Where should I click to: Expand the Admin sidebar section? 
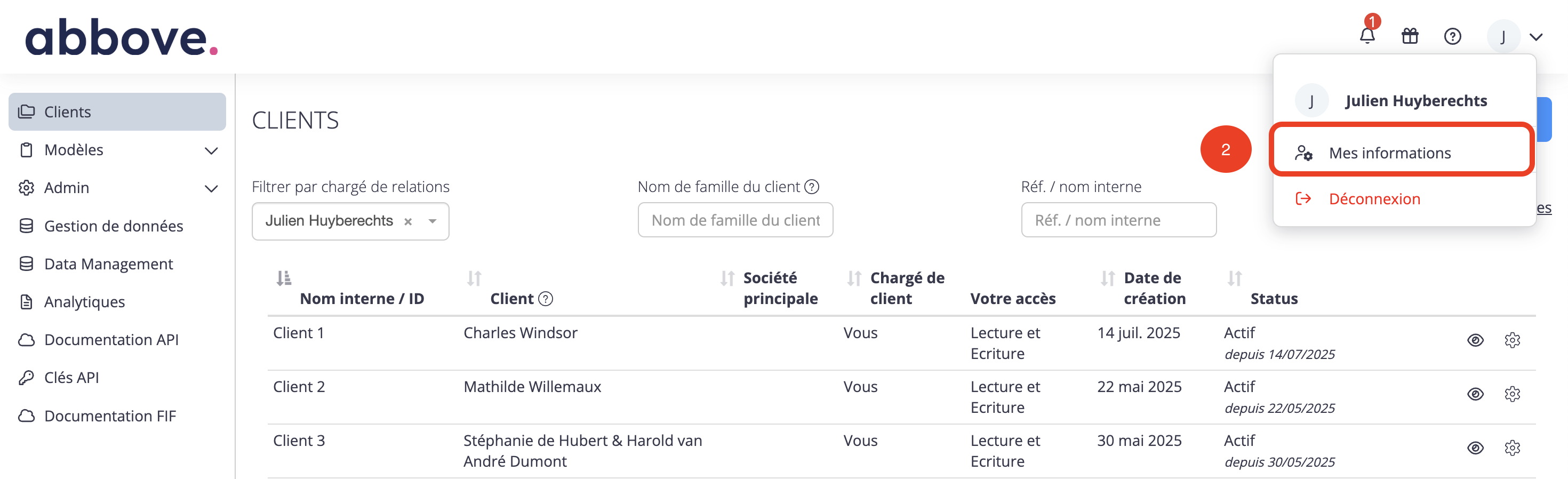[211, 188]
